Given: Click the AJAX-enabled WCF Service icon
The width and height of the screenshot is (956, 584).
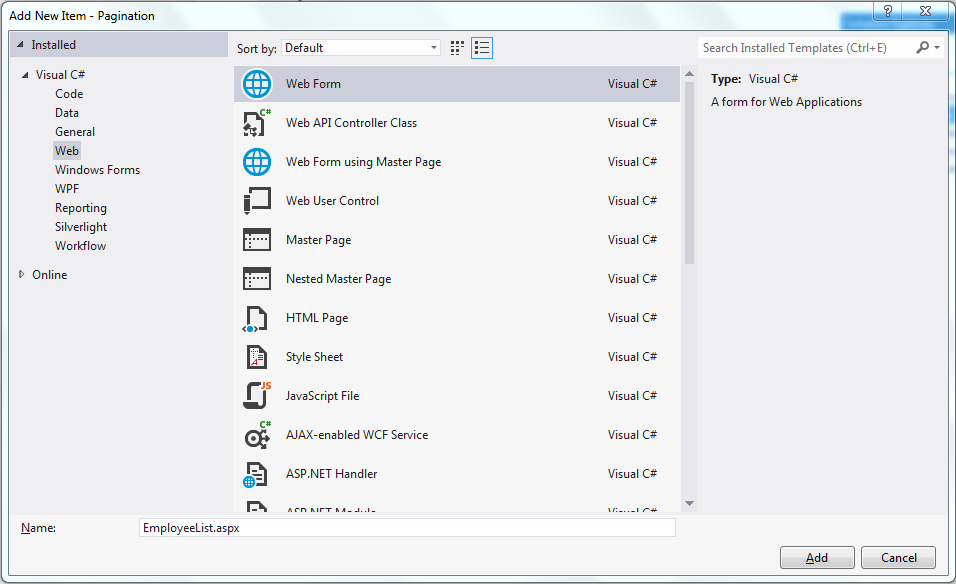Looking at the screenshot, I should pos(257,435).
